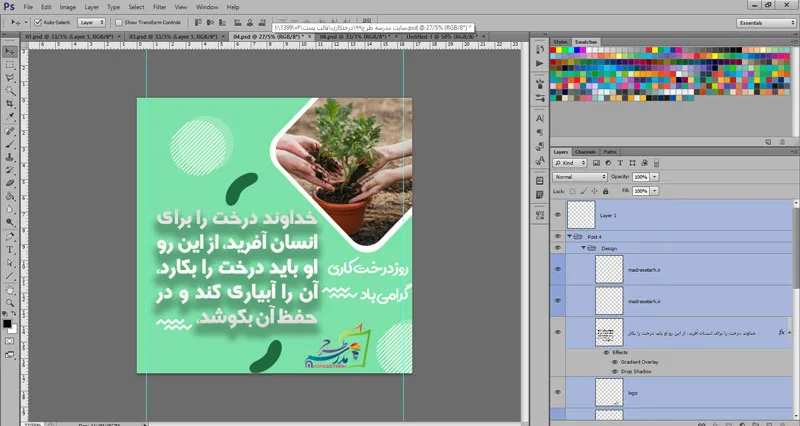The image size is (800, 426).
Task: Select the Zoom tool
Action: click(x=9, y=303)
